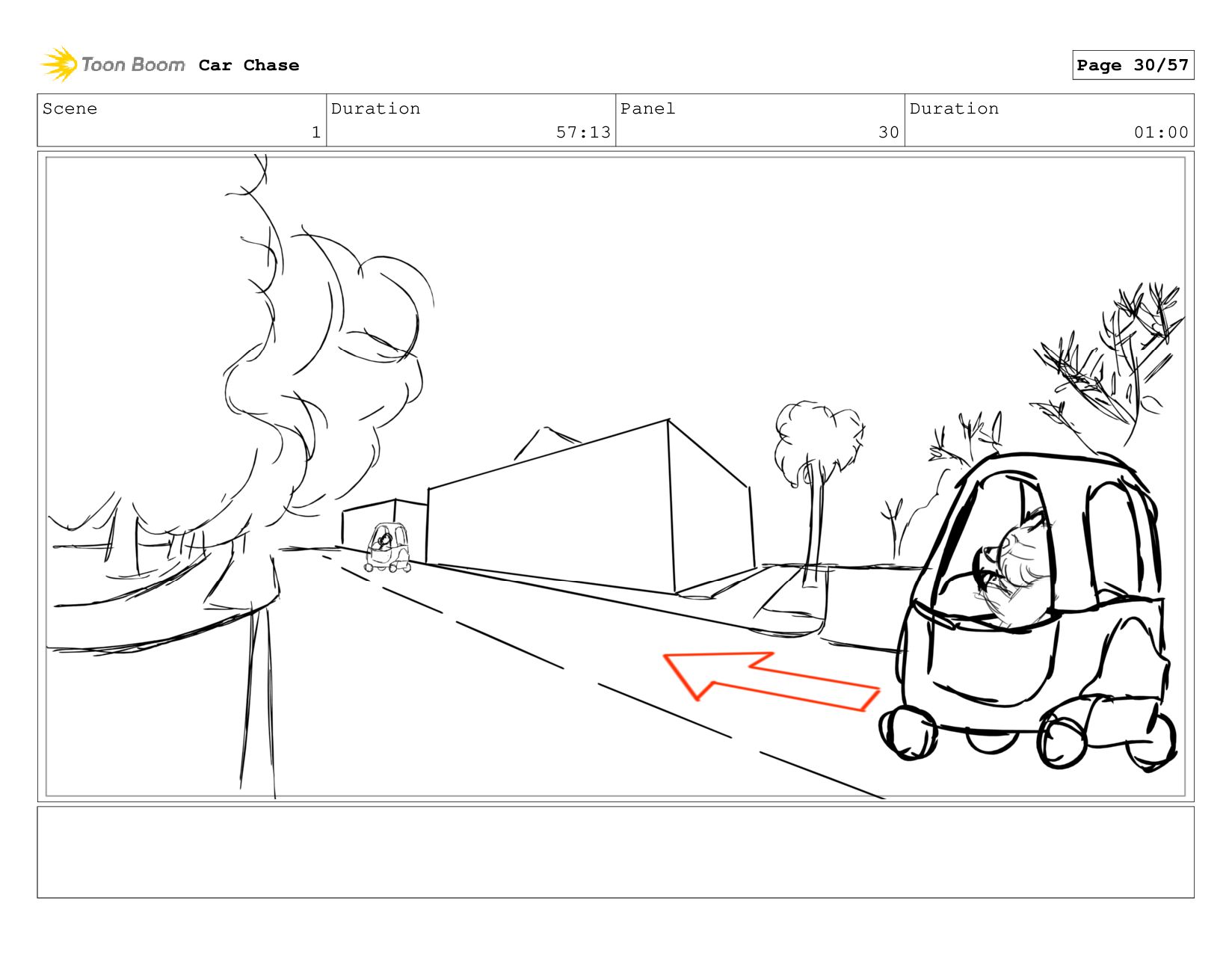Select the panel number '30'

pyautogui.click(x=889, y=132)
